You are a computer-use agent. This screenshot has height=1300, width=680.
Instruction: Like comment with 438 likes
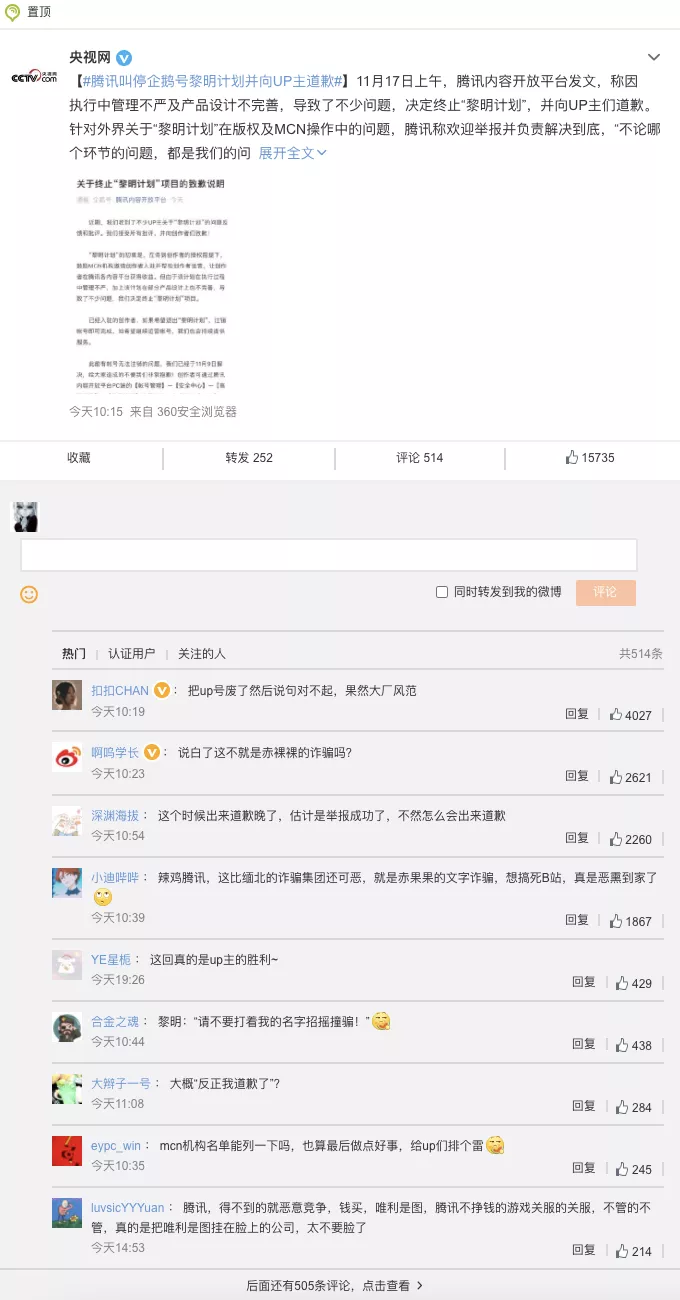pyautogui.click(x=634, y=1045)
